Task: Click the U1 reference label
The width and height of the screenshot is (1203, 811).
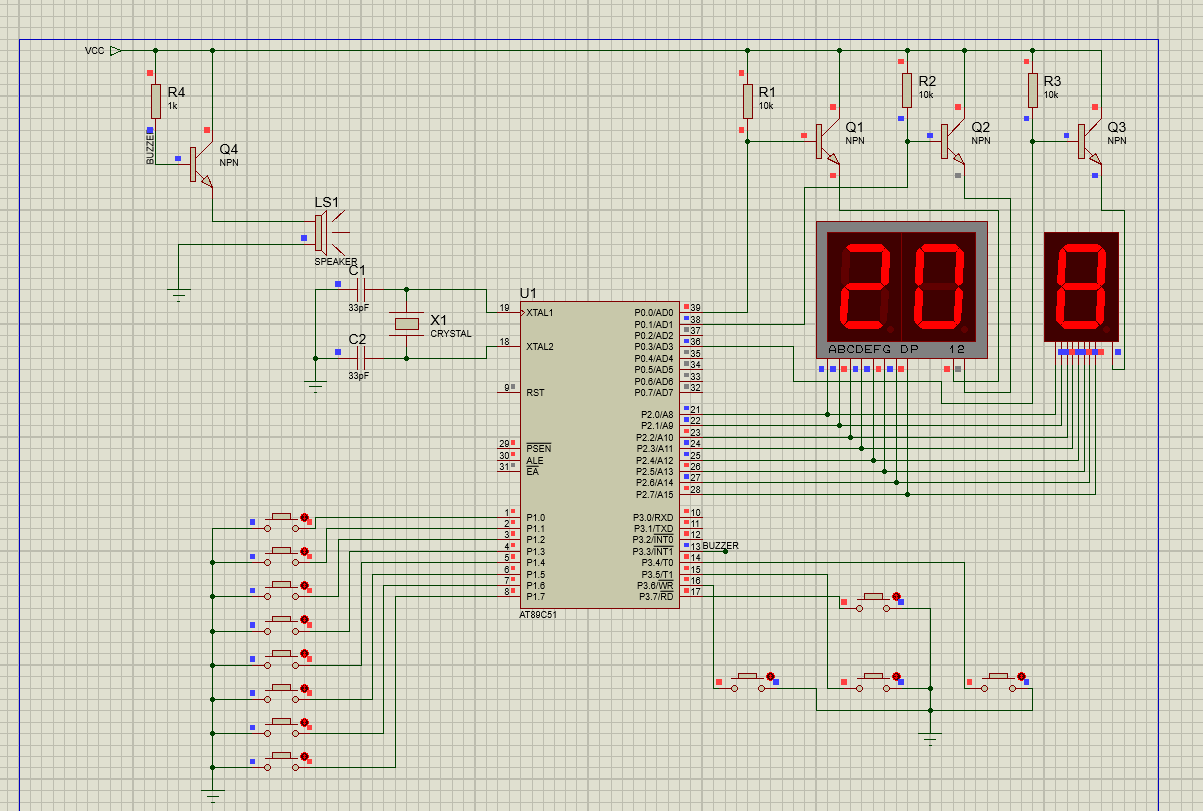Action: click(x=528, y=293)
